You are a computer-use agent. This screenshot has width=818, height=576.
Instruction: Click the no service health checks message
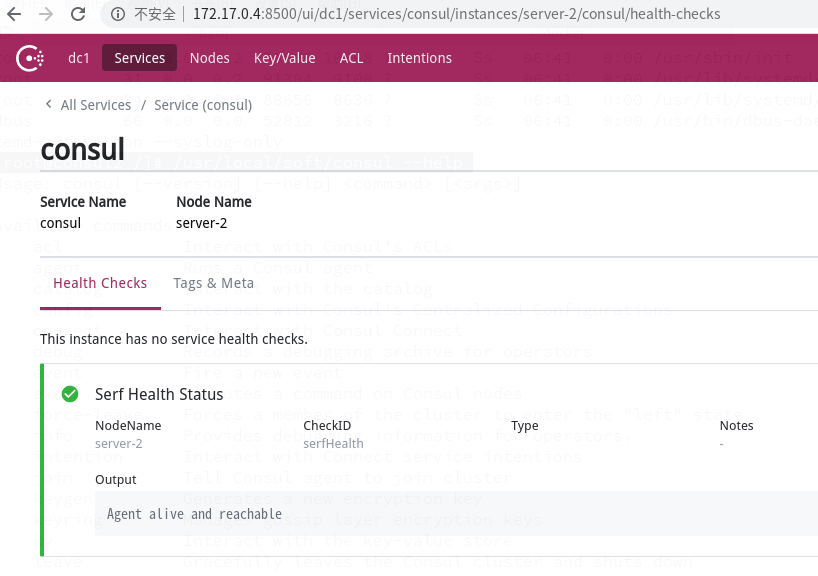point(174,339)
